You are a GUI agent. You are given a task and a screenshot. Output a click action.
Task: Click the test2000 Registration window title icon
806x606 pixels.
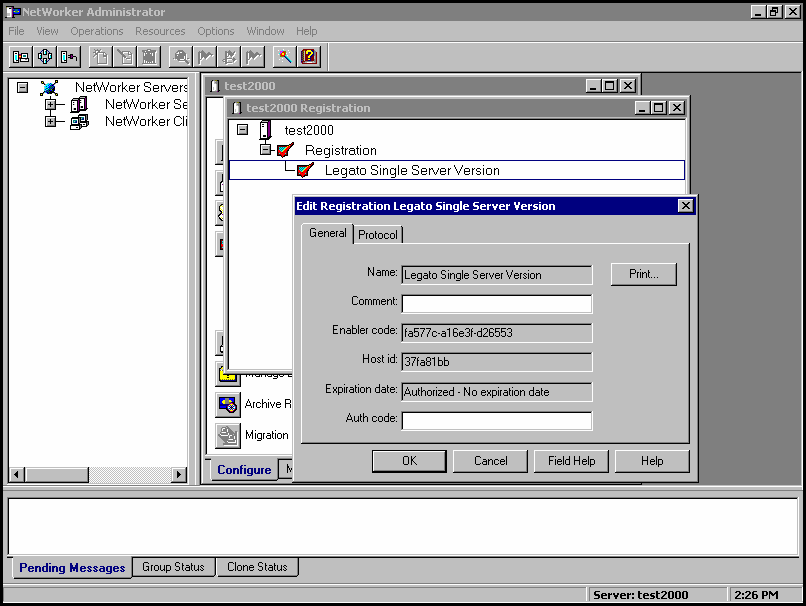pyautogui.click(x=236, y=108)
